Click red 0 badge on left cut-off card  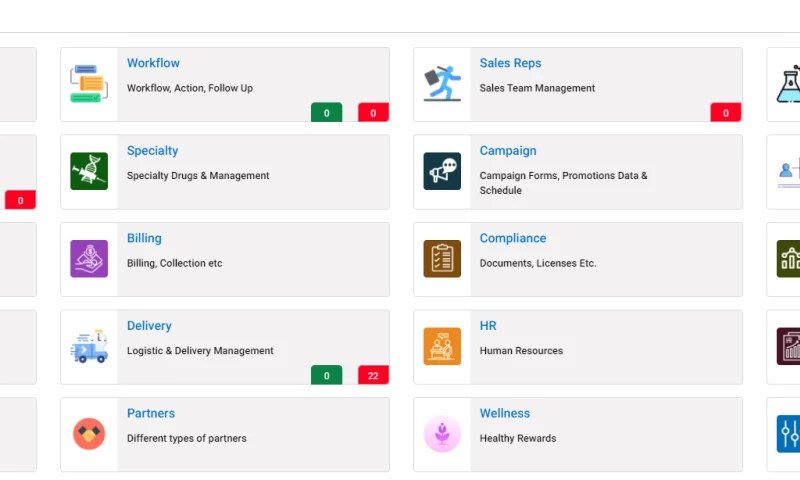click(x=20, y=200)
